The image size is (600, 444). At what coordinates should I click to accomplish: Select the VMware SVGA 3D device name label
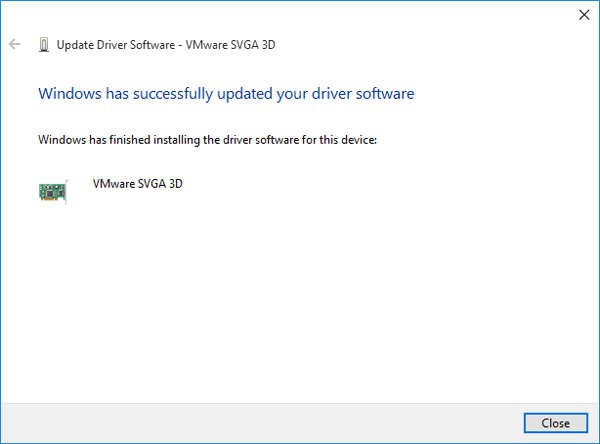pyautogui.click(x=137, y=185)
